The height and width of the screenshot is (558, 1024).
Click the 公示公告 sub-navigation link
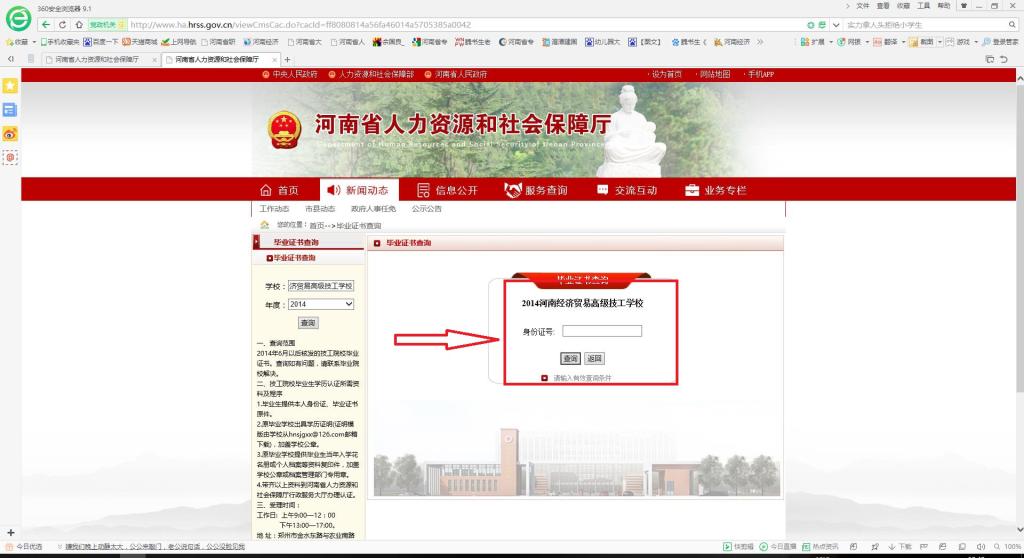pyautogui.click(x=426, y=209)
